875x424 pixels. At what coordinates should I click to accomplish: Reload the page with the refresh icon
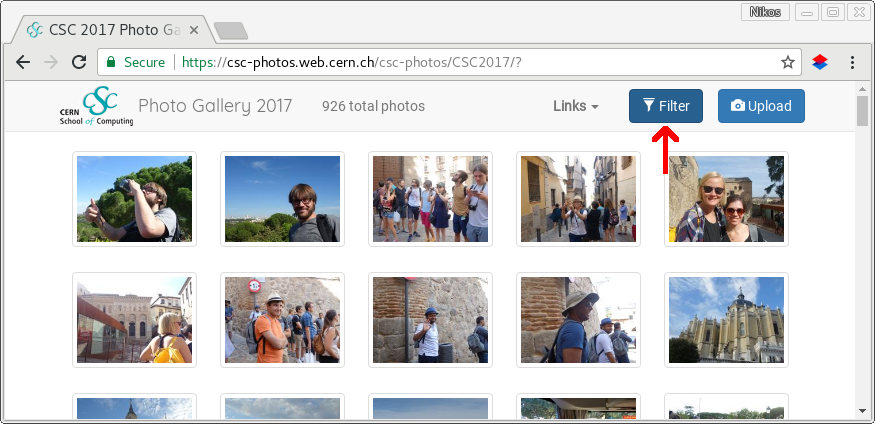click(79, 62)
